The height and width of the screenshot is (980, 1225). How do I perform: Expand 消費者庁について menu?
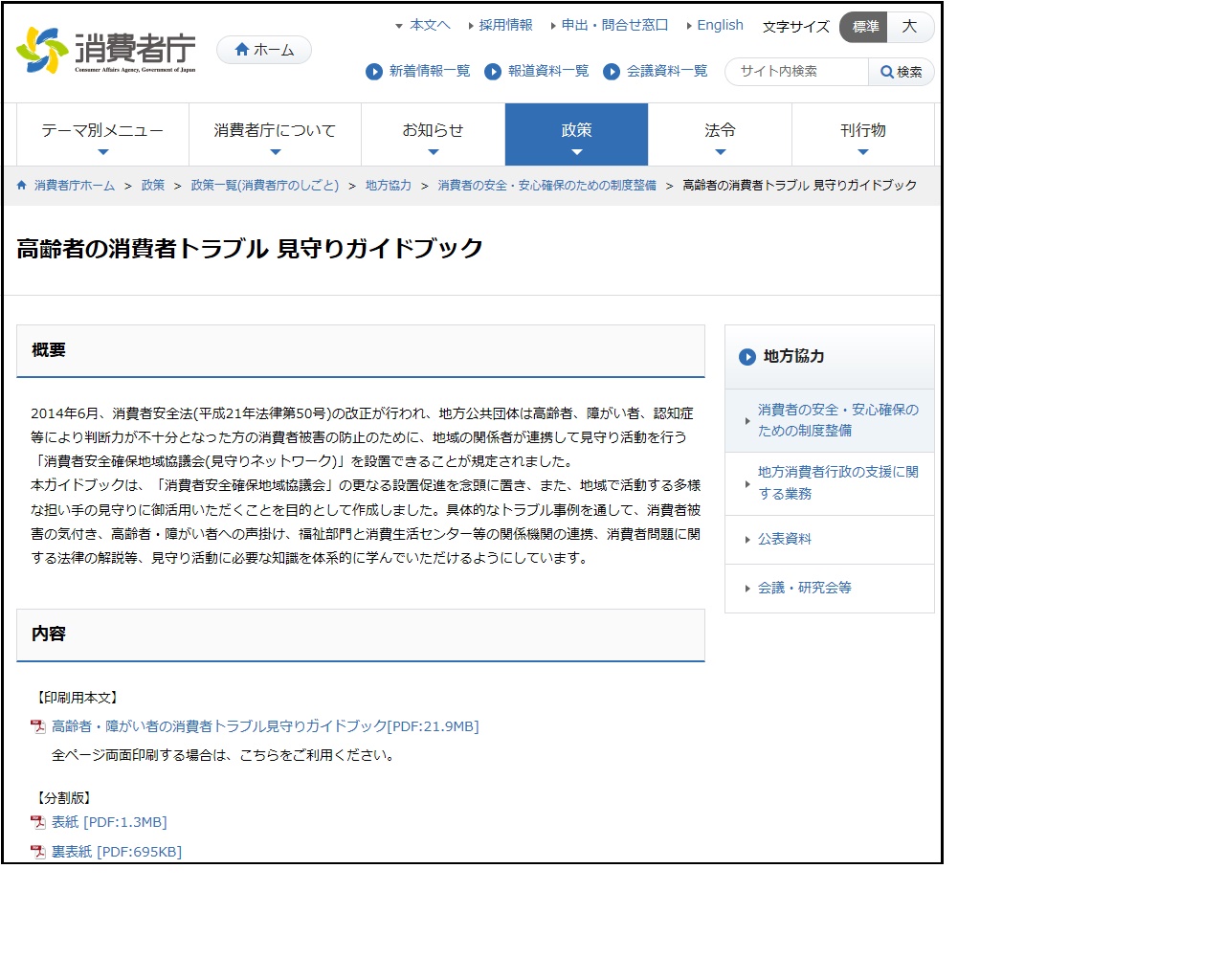coord(275,135)
